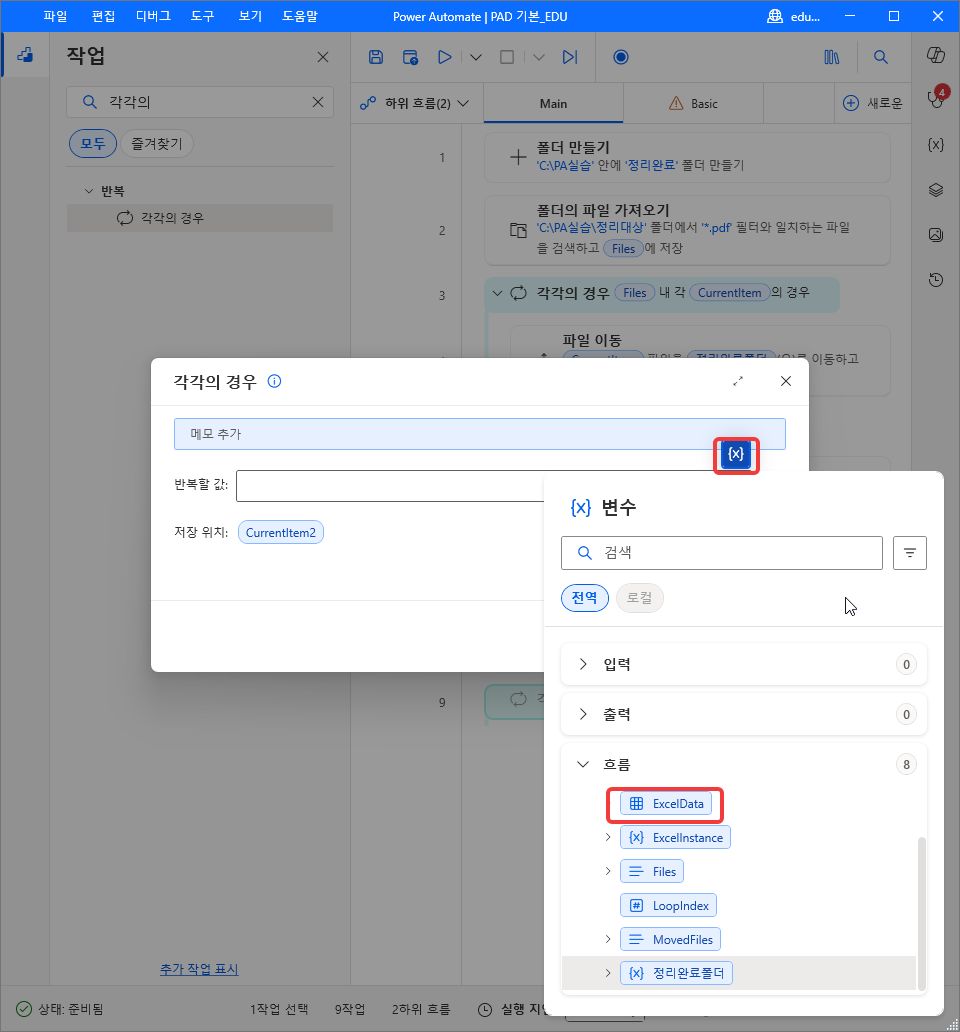Image resolution: width=960 pixels, height=1032 pixels.
Task: Open the UI elements layers icon
Action: click(x=936, y=190)
